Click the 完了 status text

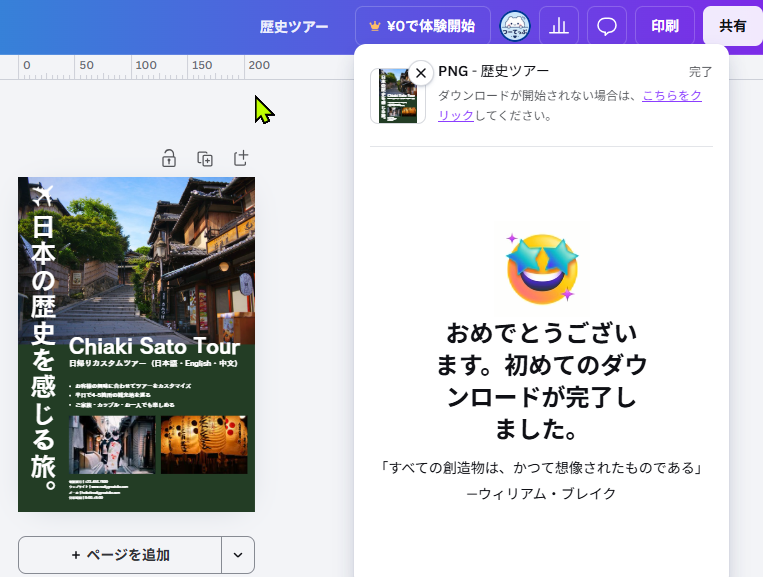click(701, 72)
